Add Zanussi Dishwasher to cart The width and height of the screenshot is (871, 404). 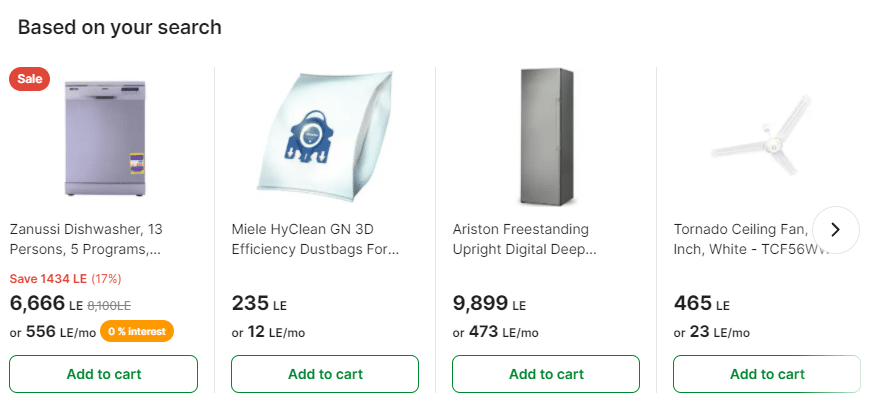coord(104,374)
